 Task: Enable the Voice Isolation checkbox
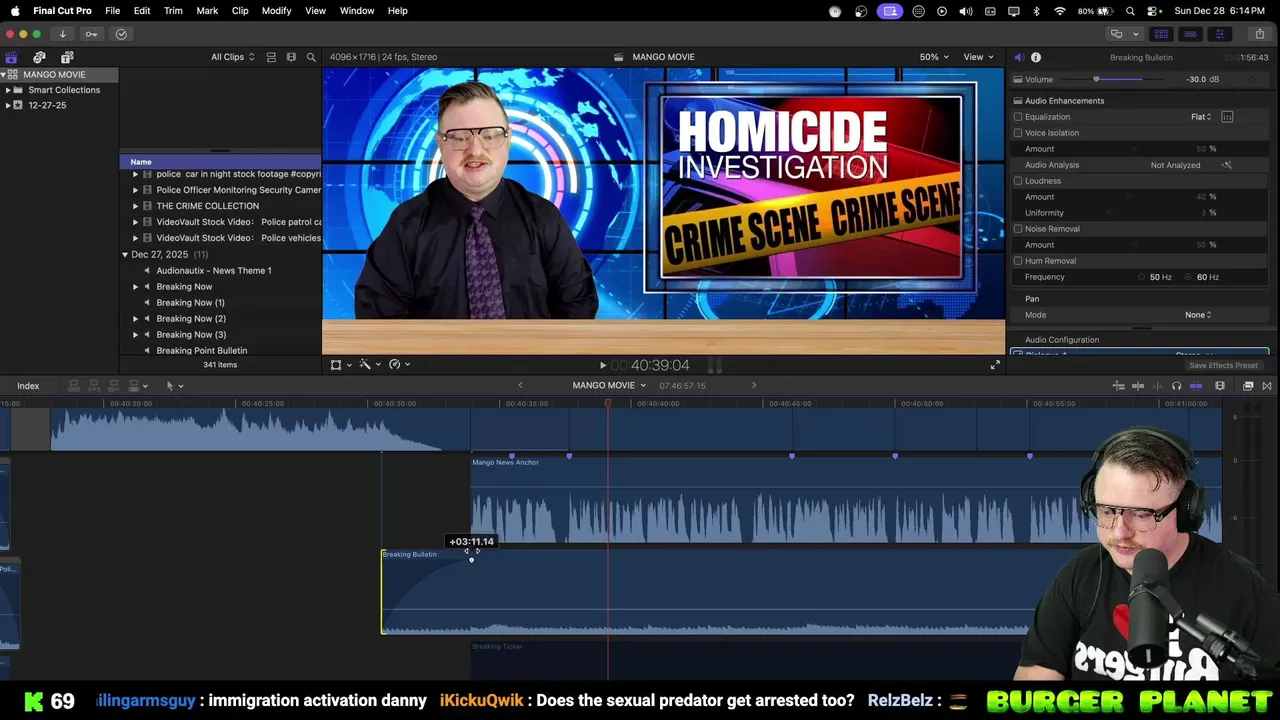pos(1018,133)
